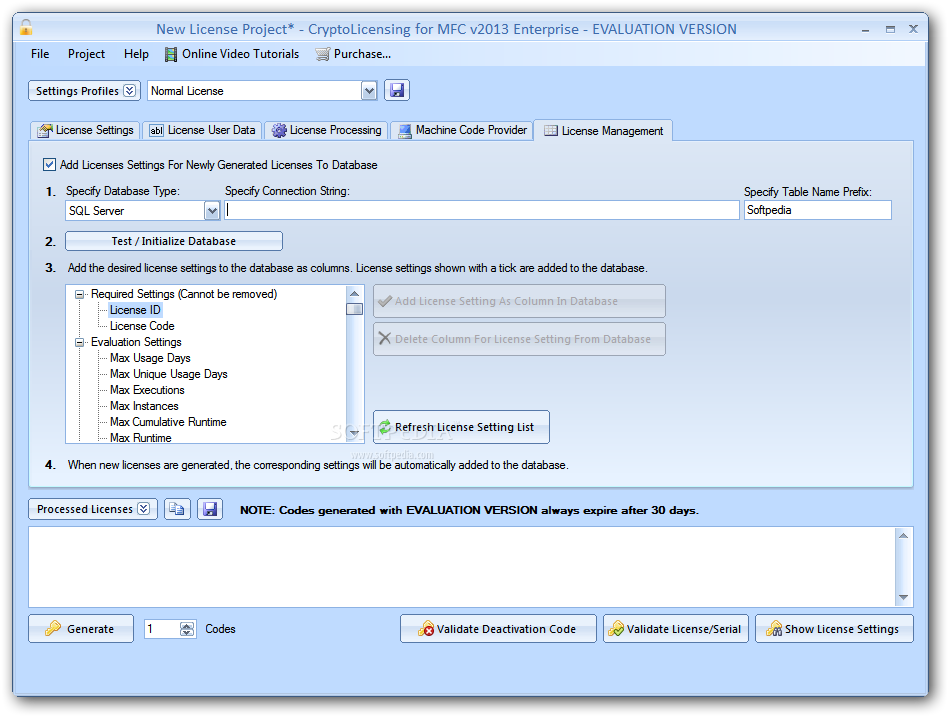Open the File menu
949x717 pixels.
pos(40,54)
